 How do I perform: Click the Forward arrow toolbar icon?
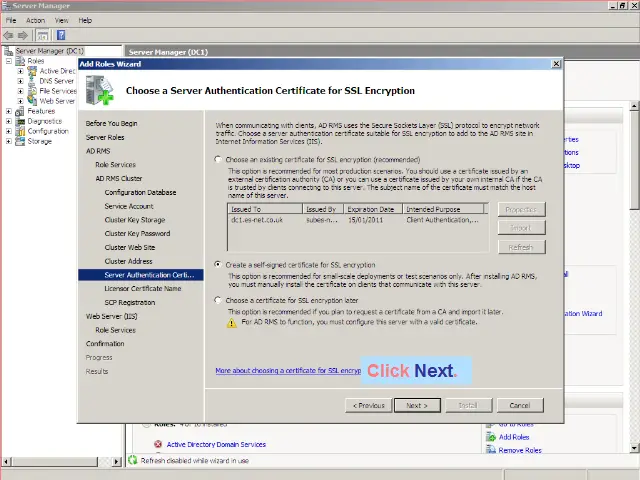click(23, 36)
